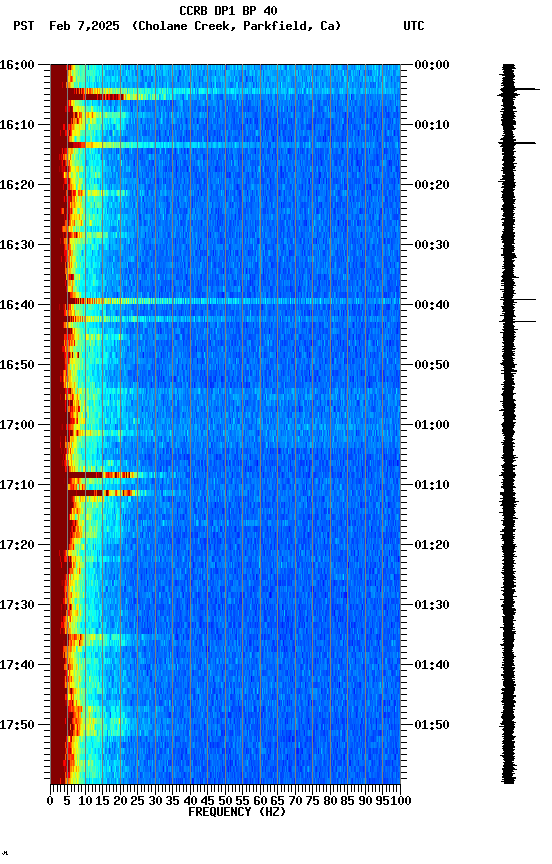This screenshot has width=552, height=864.
Task: Click the 55 Hz frequency axis label
Action: pos(243,801)
